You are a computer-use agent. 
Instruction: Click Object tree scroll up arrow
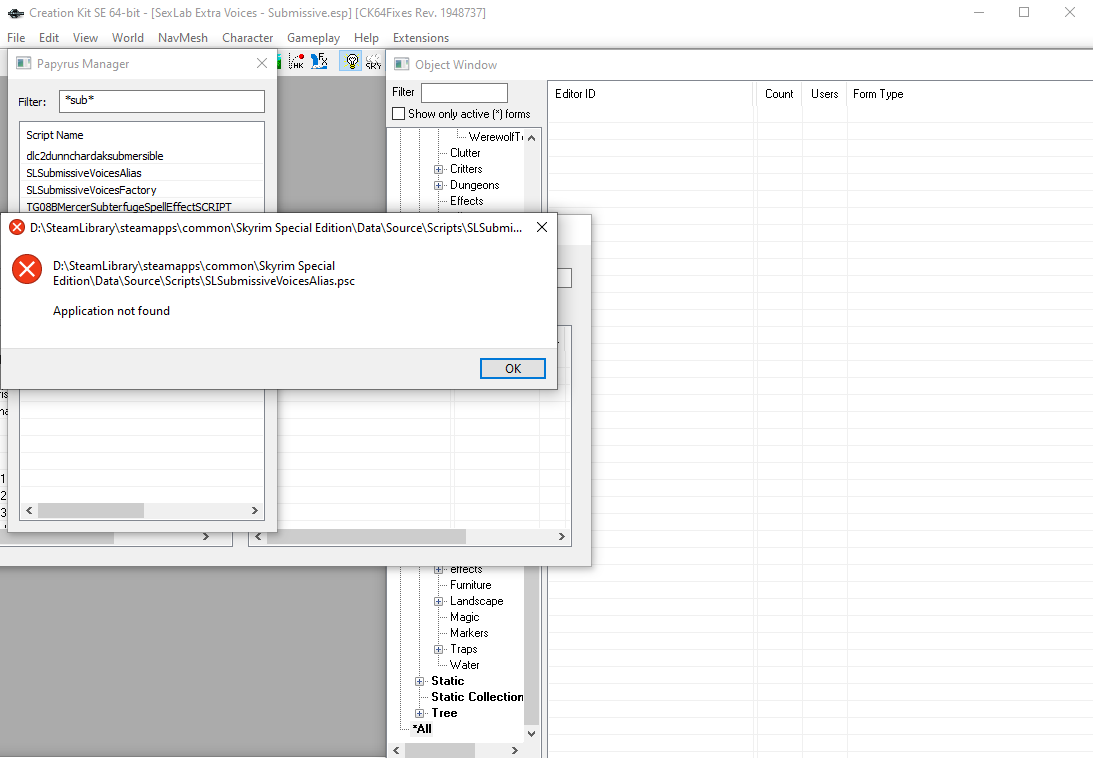tap(532, 137)
